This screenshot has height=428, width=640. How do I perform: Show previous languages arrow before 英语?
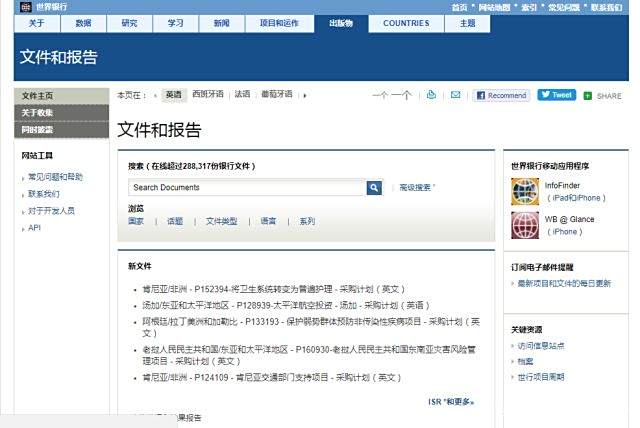tap(156, 96)
